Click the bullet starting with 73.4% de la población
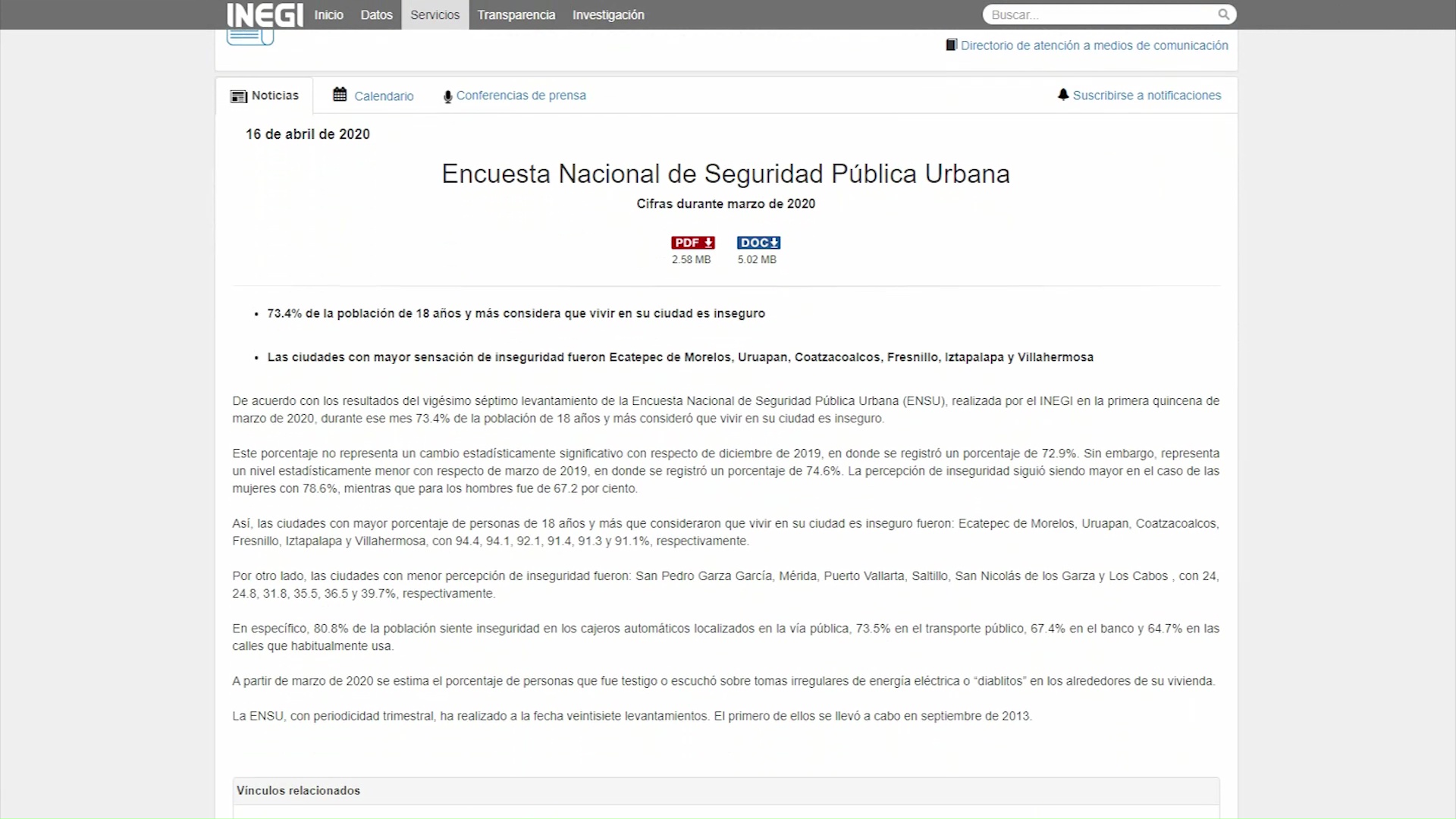The width and height of the screenshot is (1456, 819). [x=516, y=313]
